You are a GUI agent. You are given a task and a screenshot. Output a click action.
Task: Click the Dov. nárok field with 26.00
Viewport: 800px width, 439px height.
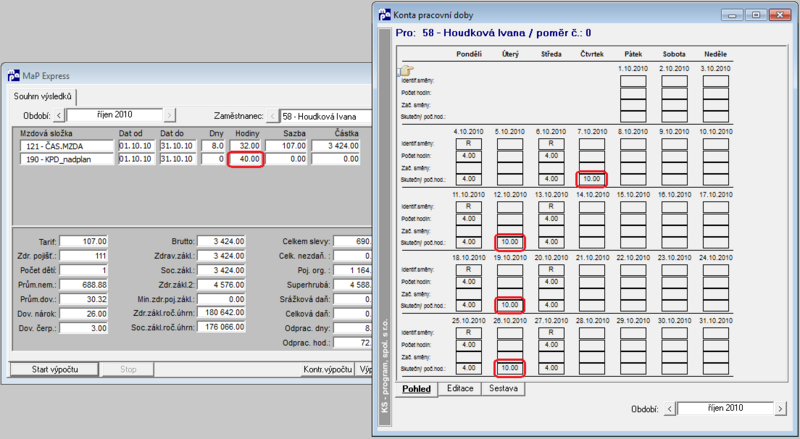click(x=84, y=313)
